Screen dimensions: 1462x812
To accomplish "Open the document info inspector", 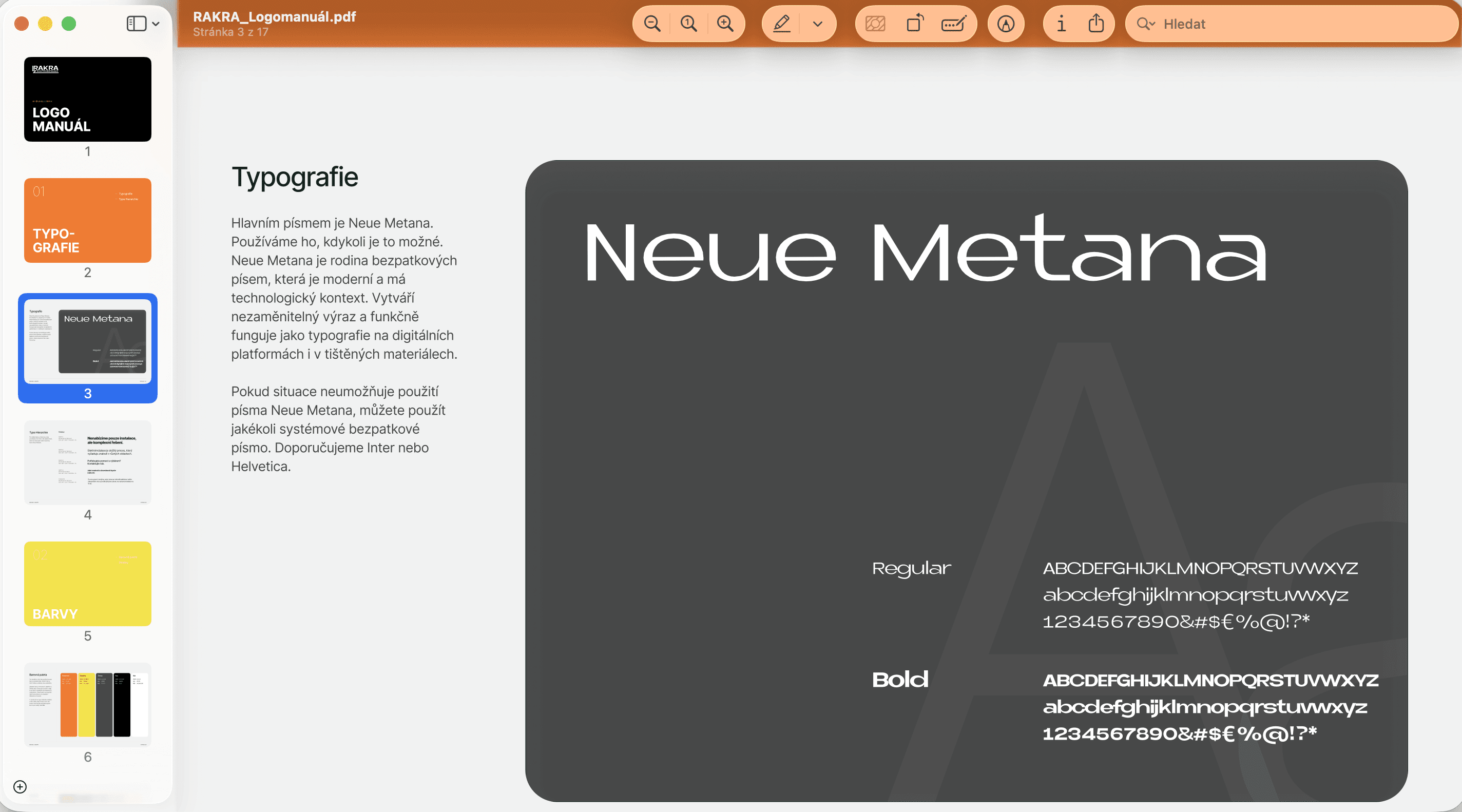I will tap(1061, 24).
